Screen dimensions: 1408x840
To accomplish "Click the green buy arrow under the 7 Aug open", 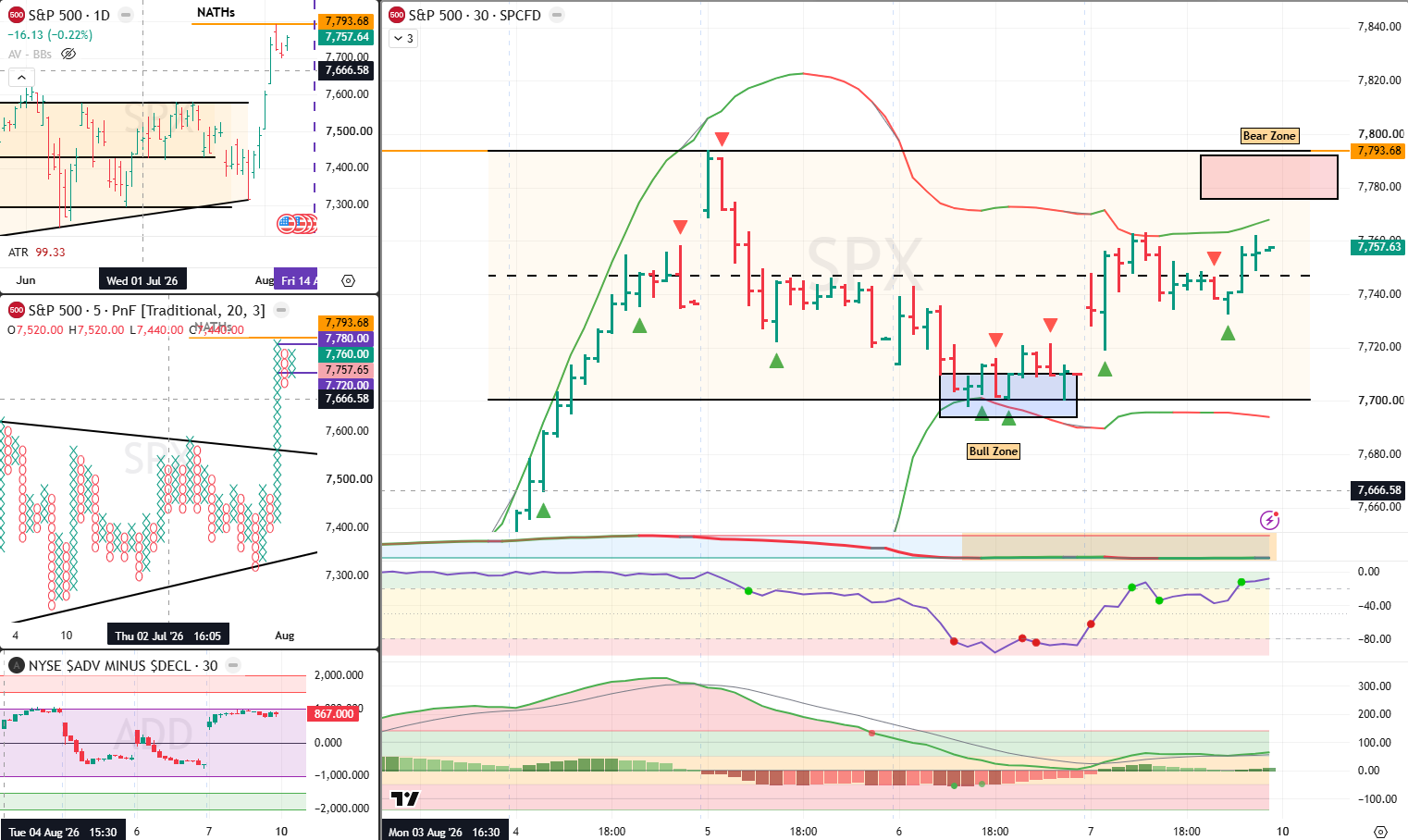I will coord(1105,369).
